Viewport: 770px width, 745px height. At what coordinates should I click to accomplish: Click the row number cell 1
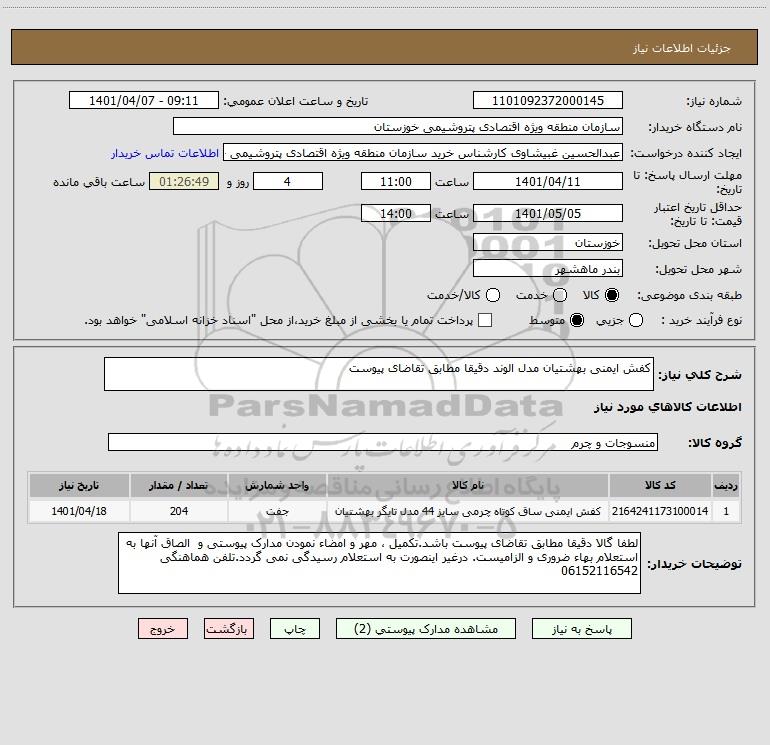(726, 511)
